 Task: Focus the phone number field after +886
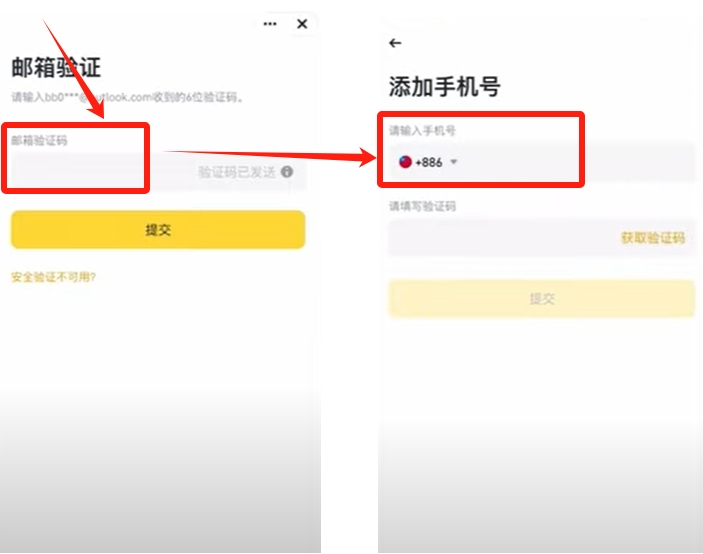(x=576, y=162)
